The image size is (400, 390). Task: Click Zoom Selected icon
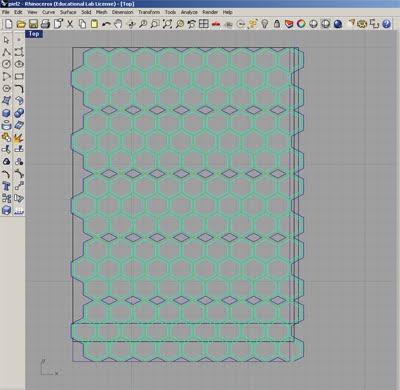coord(179,24)
